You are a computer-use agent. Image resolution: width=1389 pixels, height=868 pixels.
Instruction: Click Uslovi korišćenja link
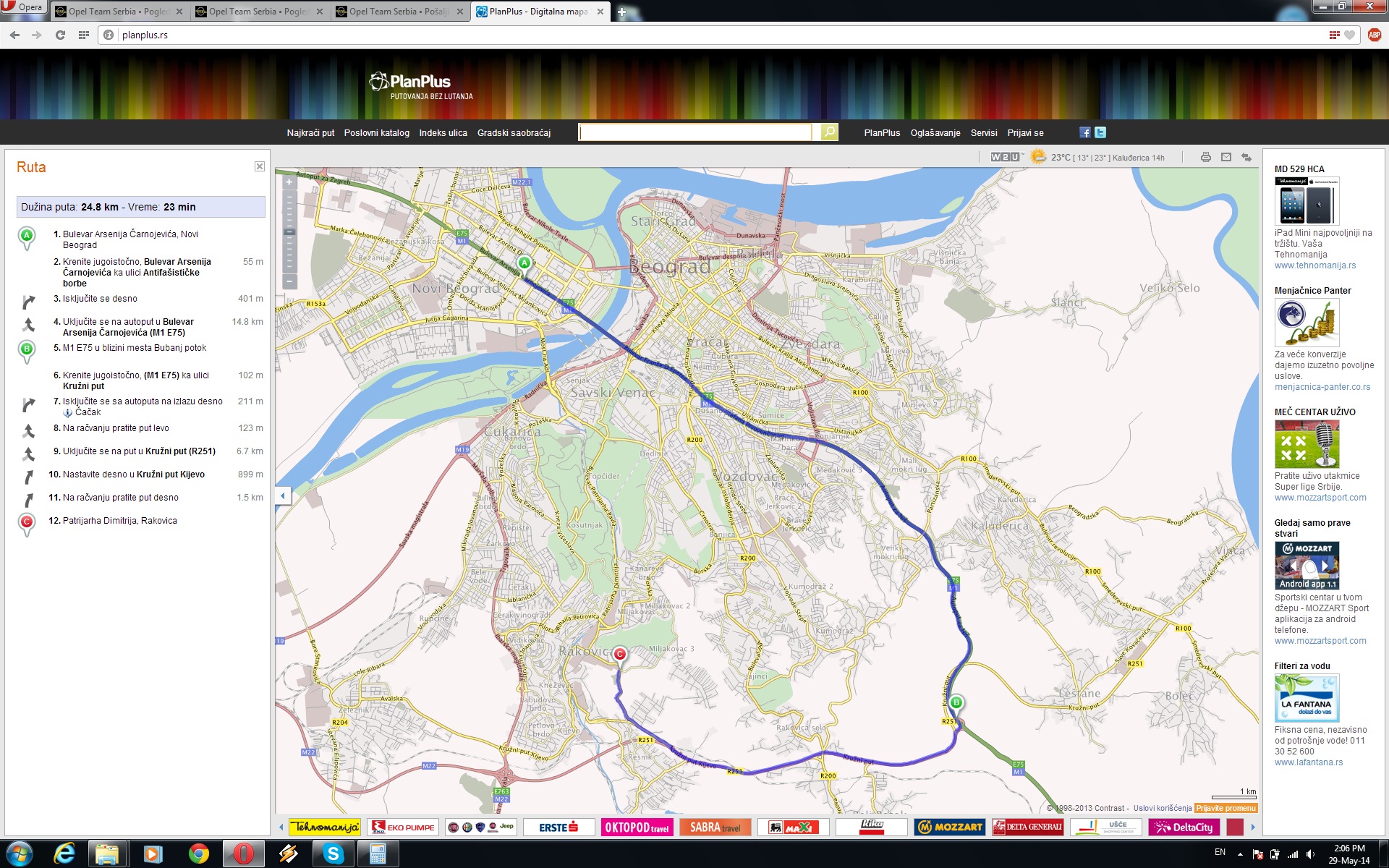tap(1163, 808)
